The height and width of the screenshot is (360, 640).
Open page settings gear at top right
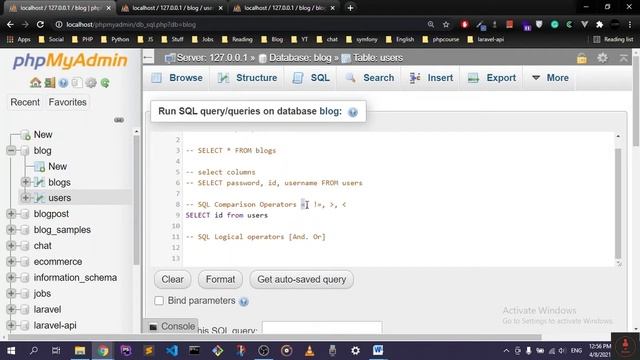602,58
